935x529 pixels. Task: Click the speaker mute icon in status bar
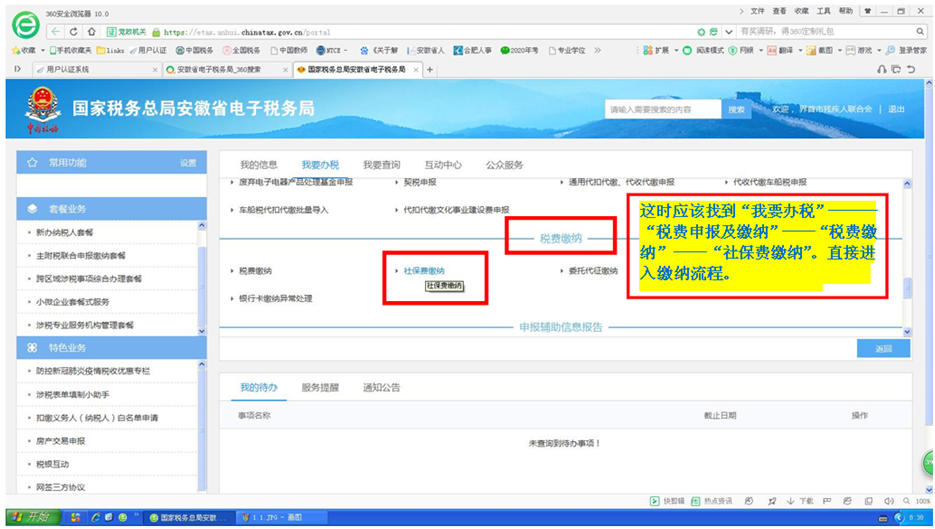pyautogui.click(x=889, y=501)
